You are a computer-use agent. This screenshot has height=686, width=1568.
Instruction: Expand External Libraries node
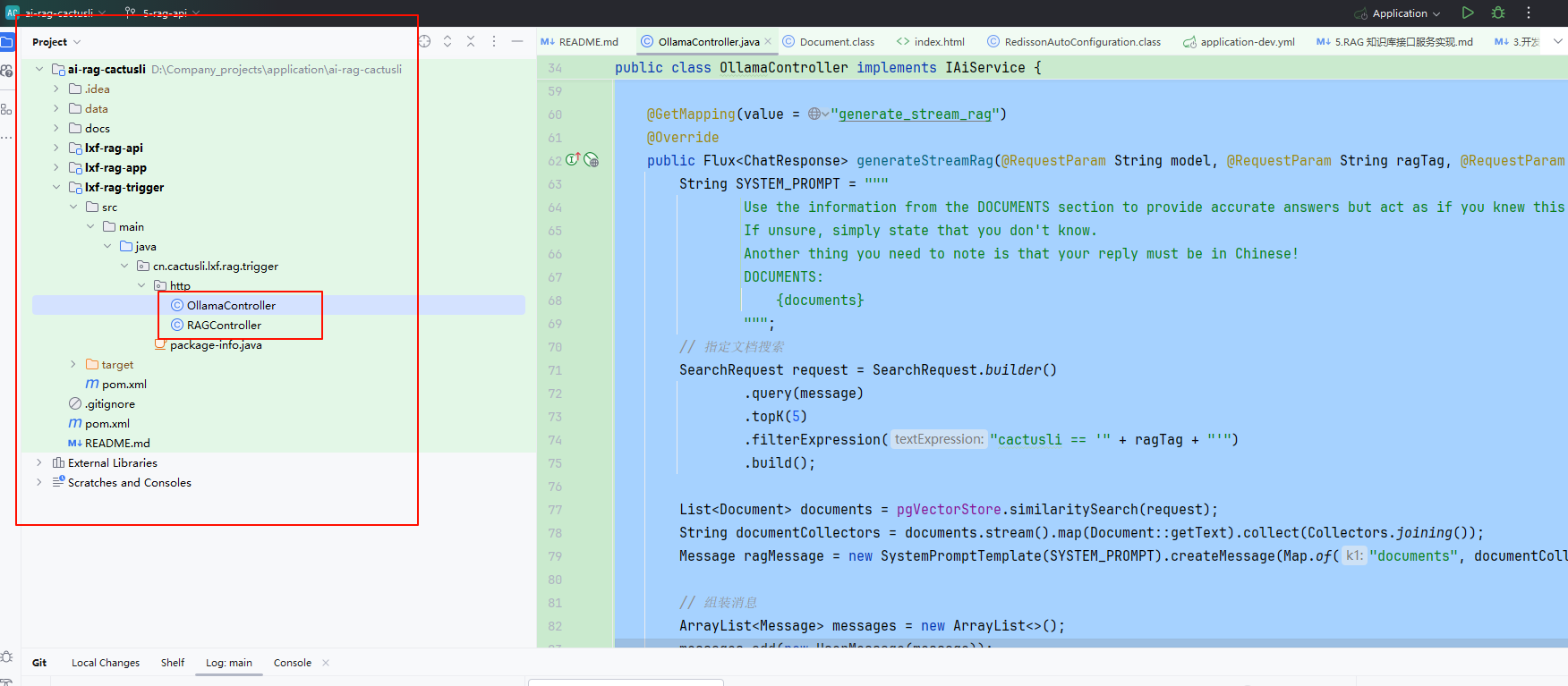[39, 462]
